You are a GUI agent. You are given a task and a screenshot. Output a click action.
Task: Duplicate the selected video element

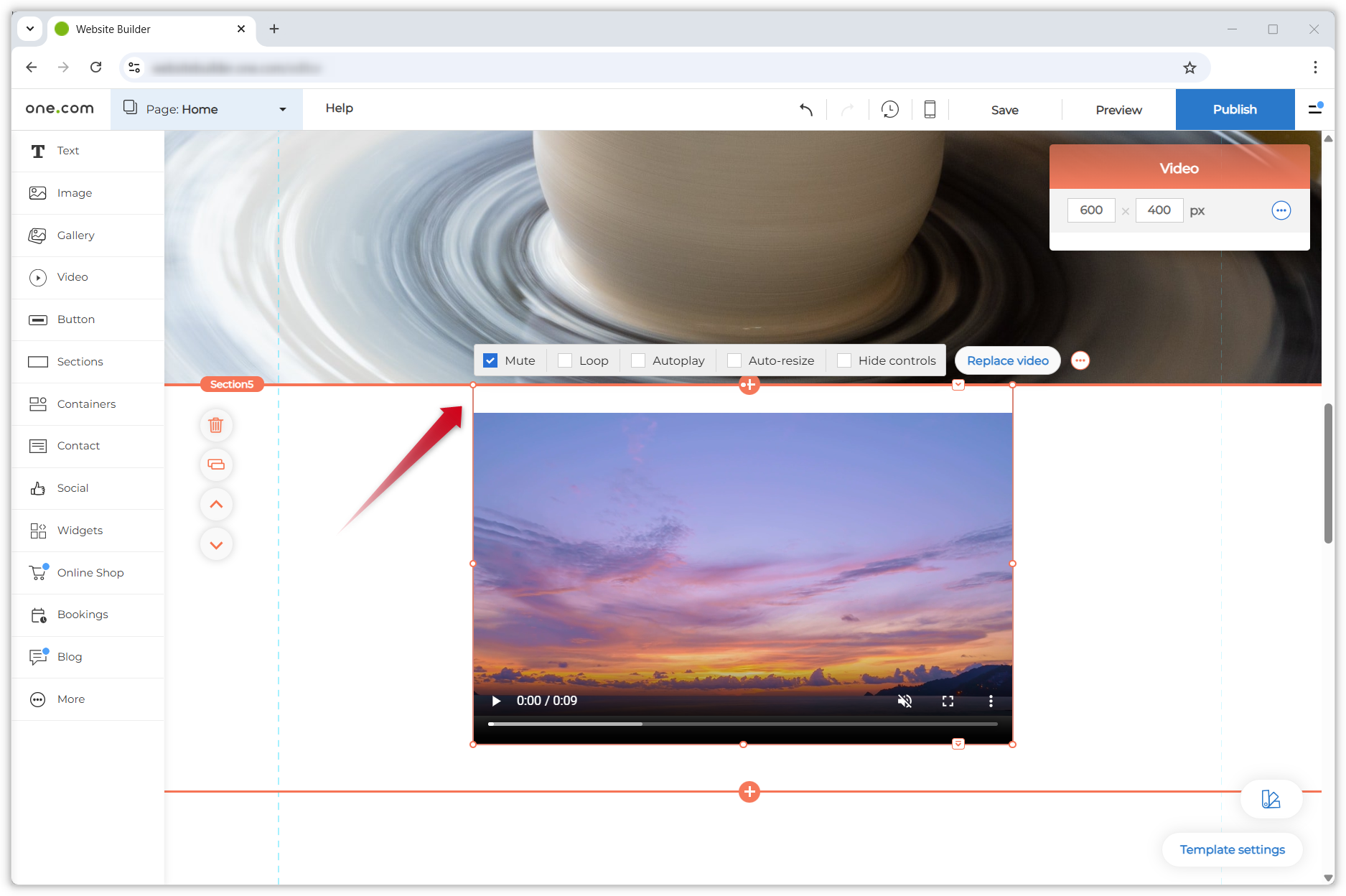[x=216, y=465]
